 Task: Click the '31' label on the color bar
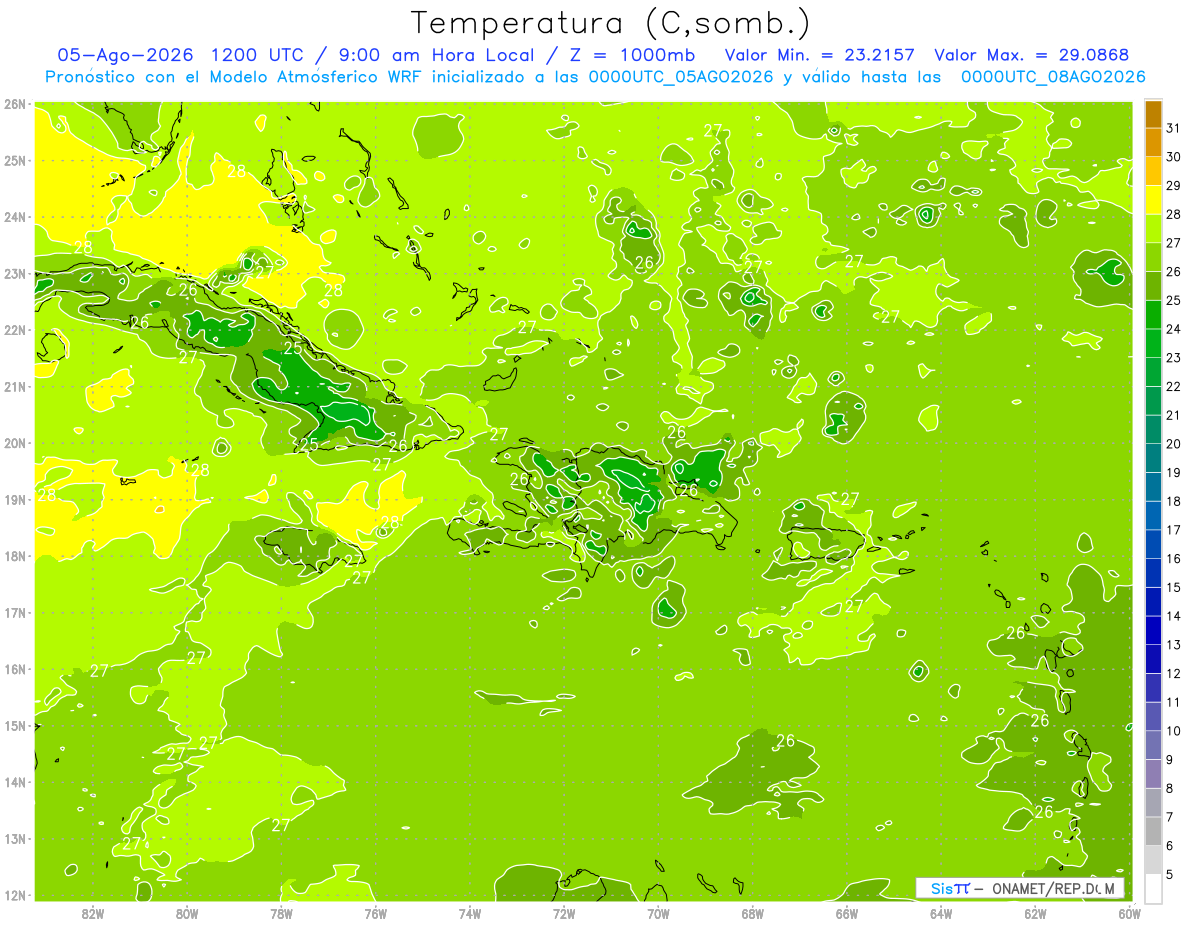[1174, 128]
